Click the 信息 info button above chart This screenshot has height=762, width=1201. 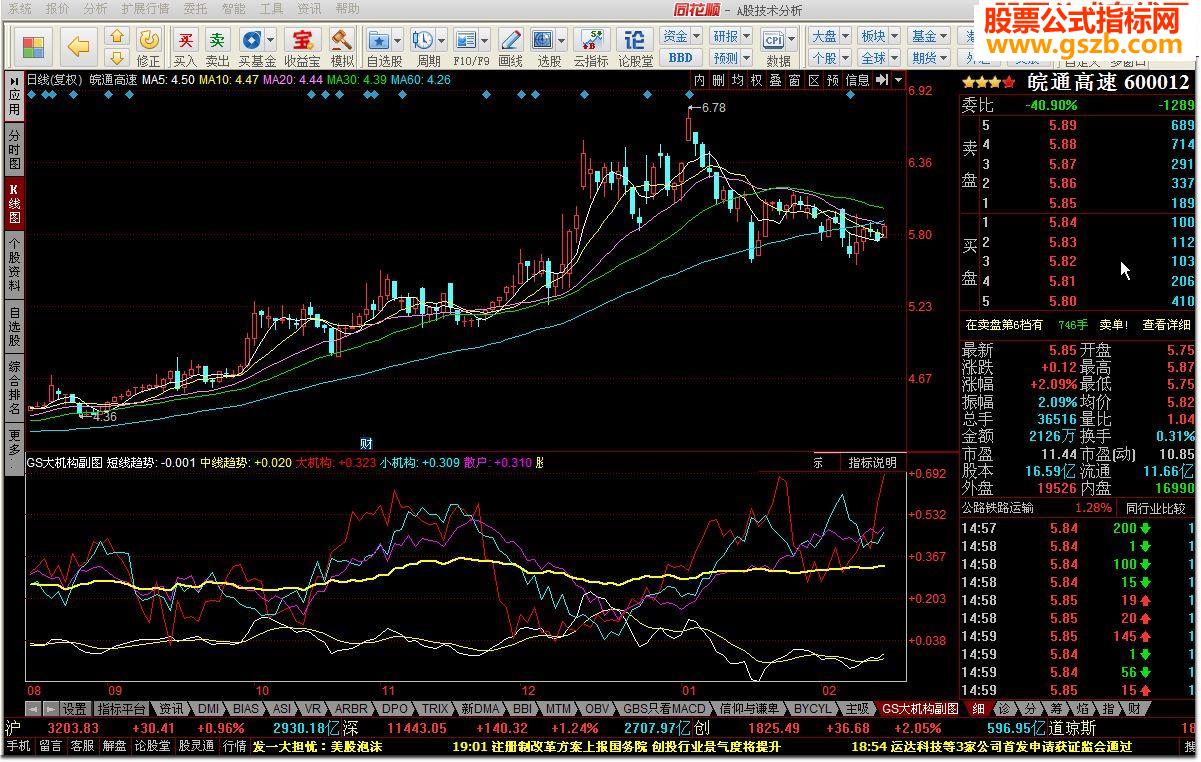(858, 80)
